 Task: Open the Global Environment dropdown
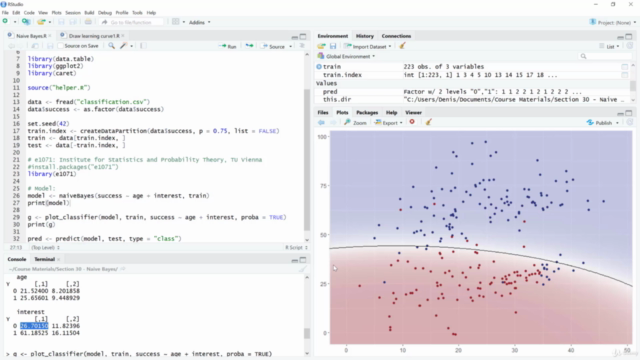click(347, 56)
